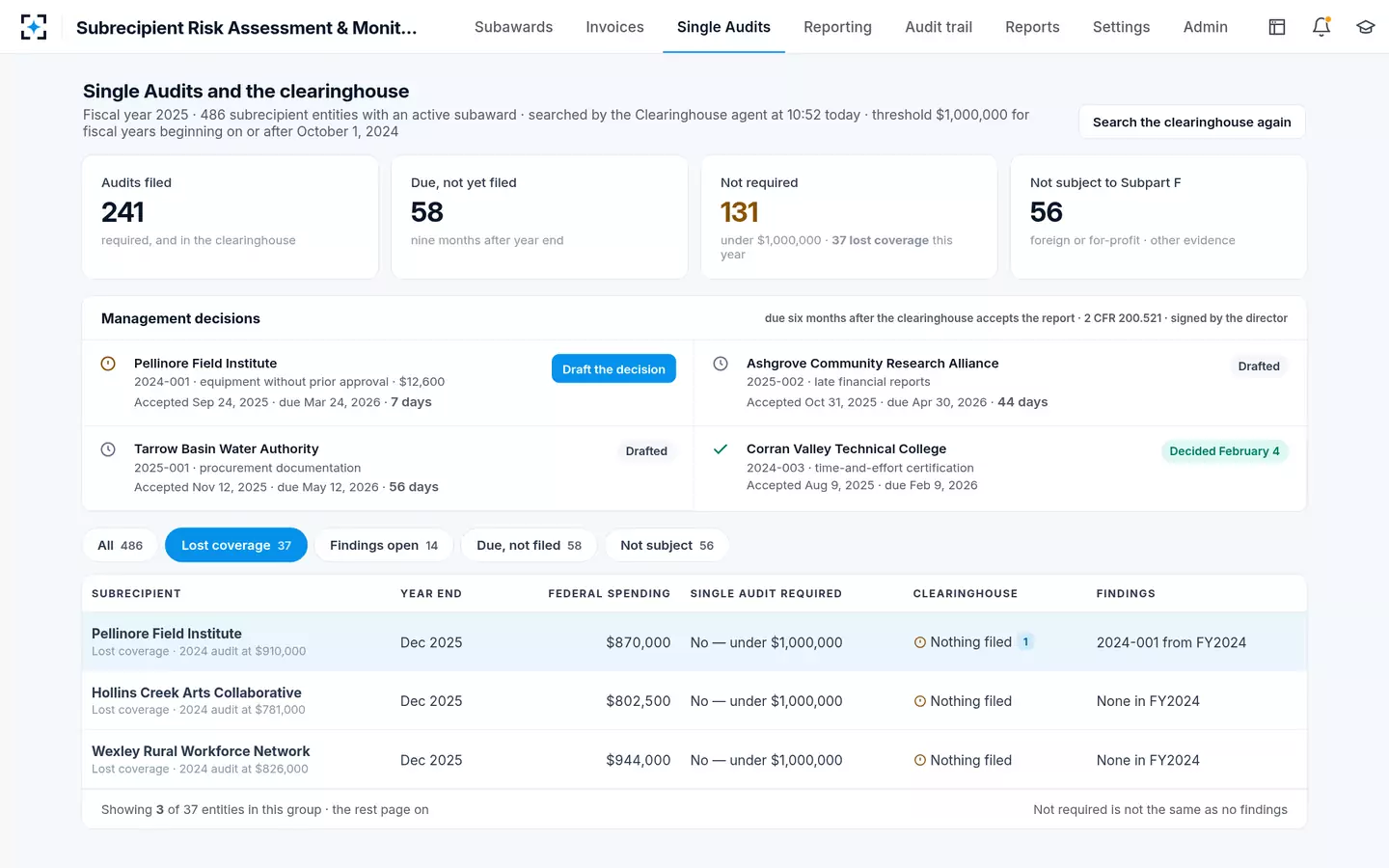Select the Due, not filed 58 filter chip
This screenshot has height=868, width=1389.
click(529, 546)
